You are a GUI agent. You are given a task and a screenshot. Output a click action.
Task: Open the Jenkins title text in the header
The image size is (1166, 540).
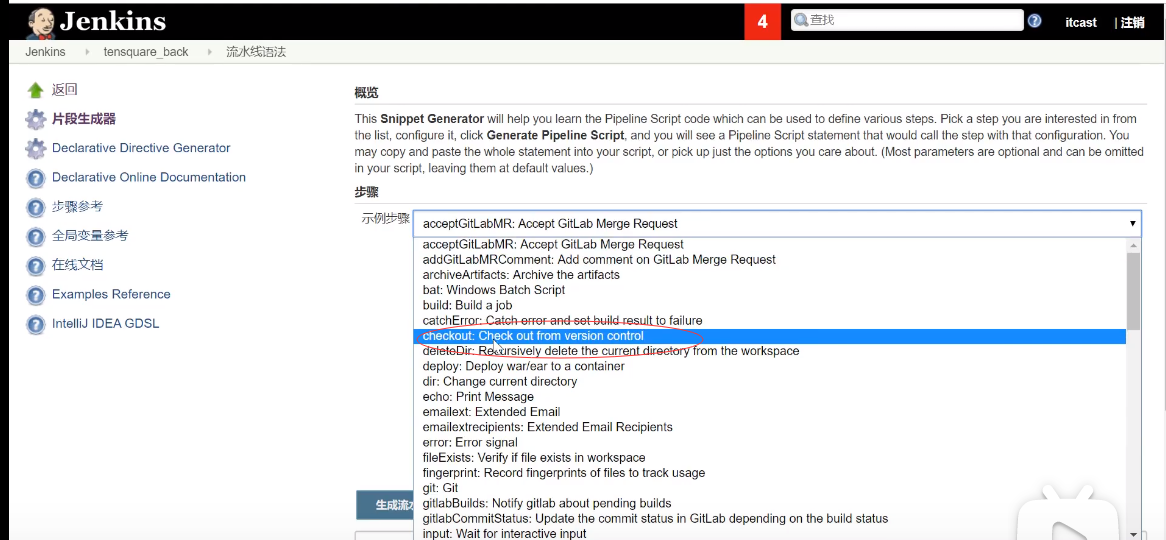point(113,22)
